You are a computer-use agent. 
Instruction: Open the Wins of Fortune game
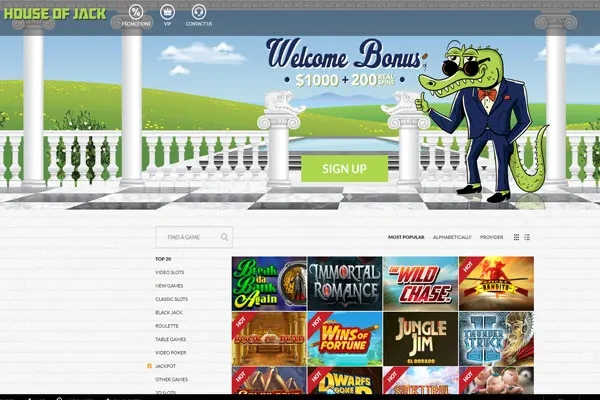coord(344,338)
